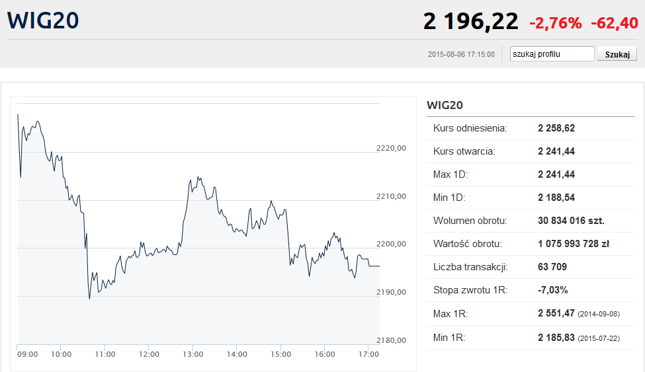Click the Szukaj search button

pos(617,54)
